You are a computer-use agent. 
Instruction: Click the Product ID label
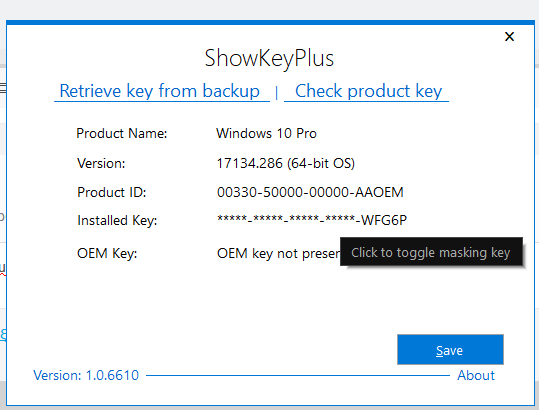(x=112, y=192)
